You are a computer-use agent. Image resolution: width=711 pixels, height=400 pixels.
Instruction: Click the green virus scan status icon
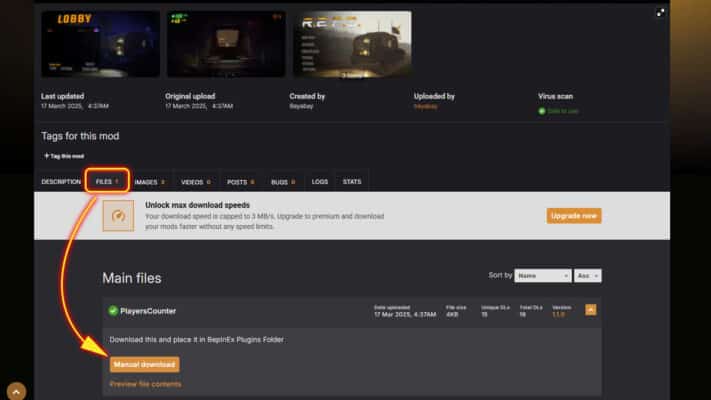tap(543, 111)
